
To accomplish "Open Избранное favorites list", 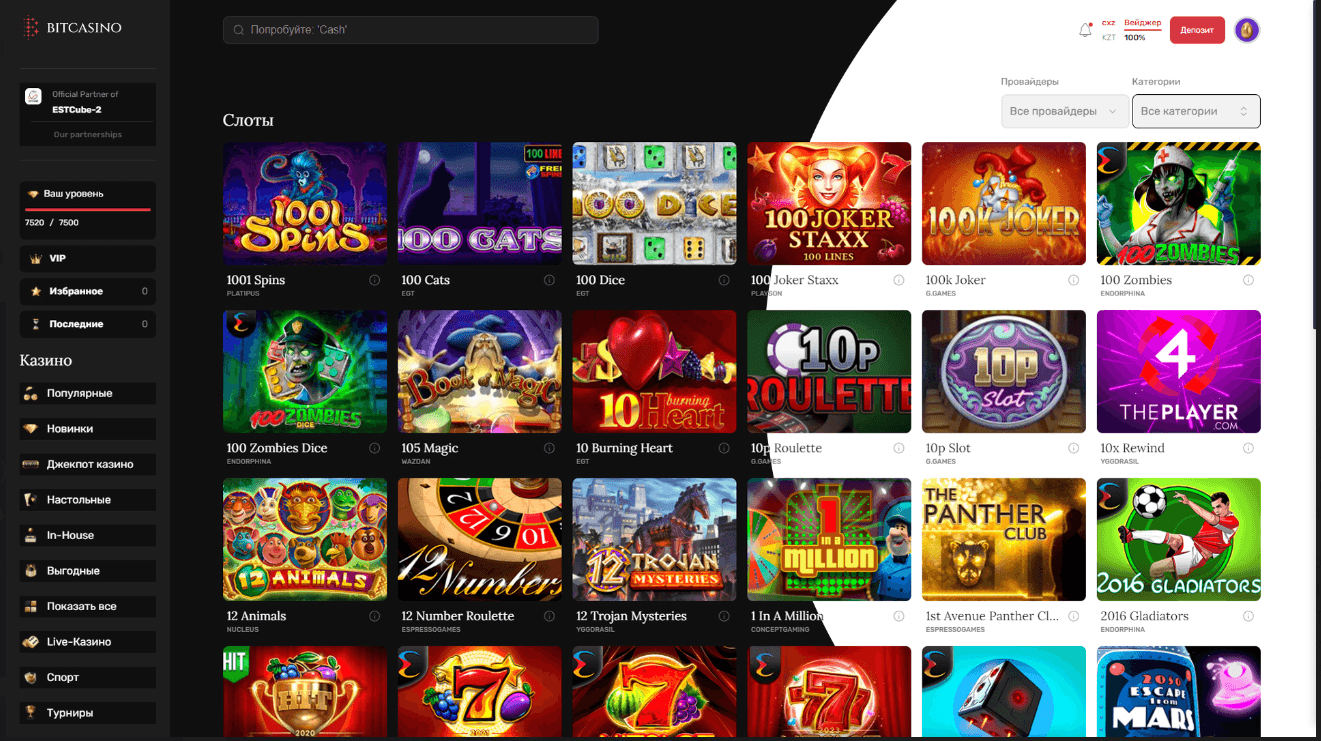I will [88, 291].
